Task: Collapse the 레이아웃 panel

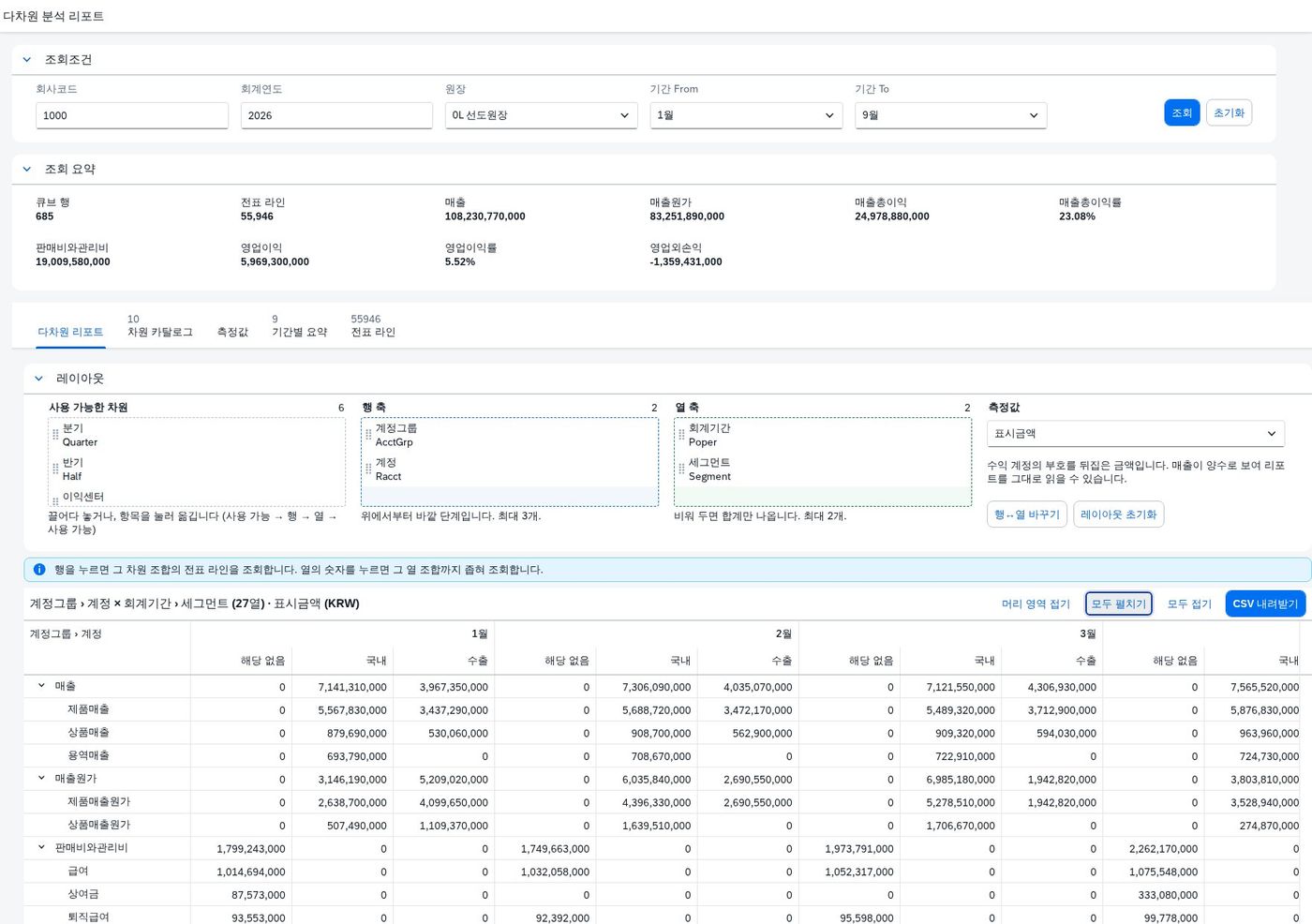Action: point(38,379)
